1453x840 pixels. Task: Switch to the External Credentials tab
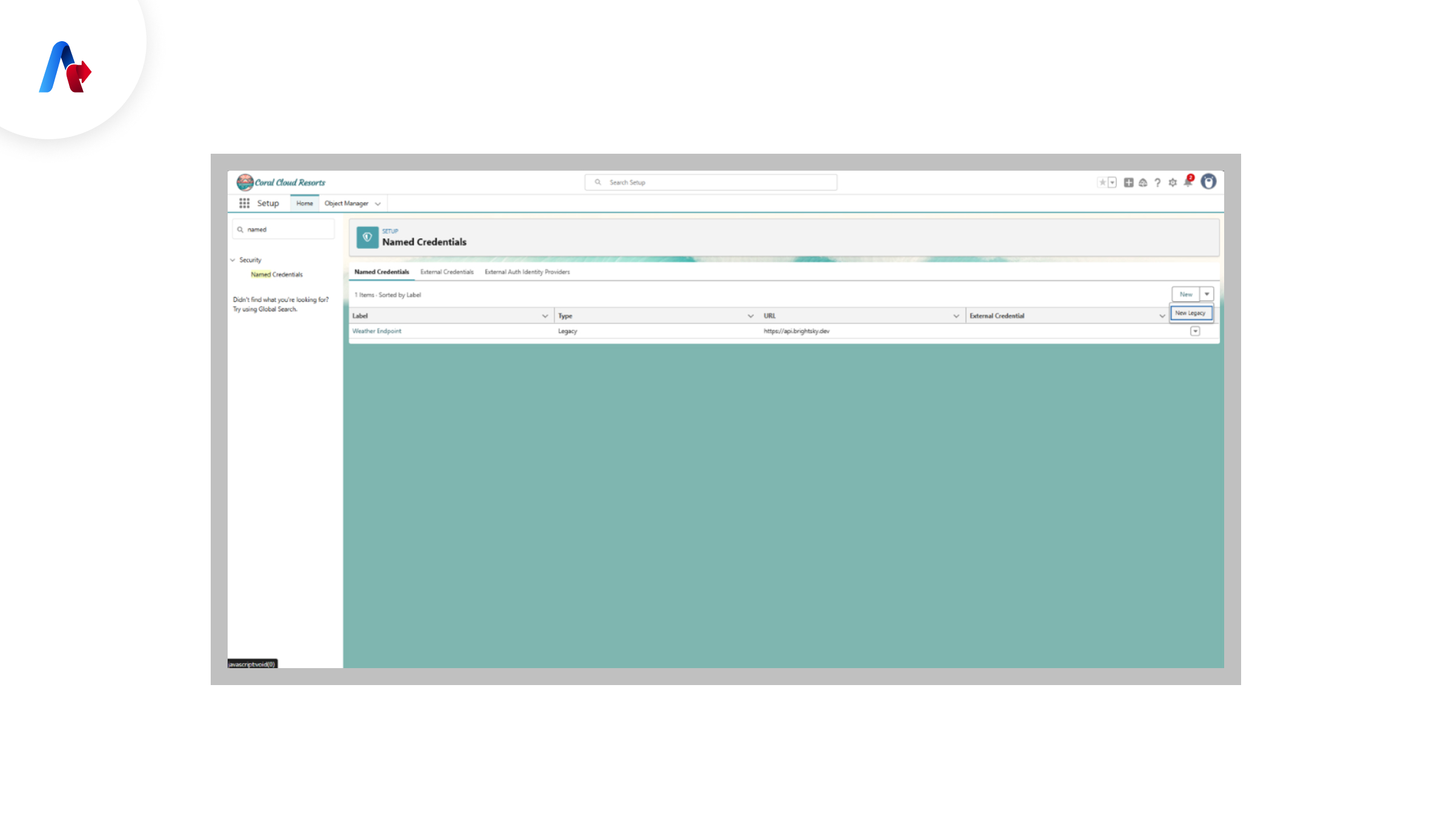coord(447,272)
